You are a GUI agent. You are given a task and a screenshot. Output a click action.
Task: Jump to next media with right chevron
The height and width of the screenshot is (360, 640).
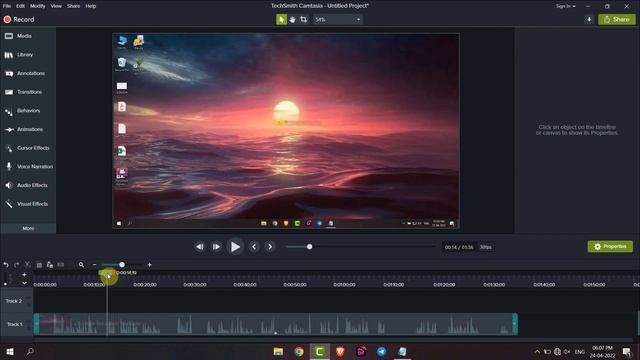(x=270, y=247)
